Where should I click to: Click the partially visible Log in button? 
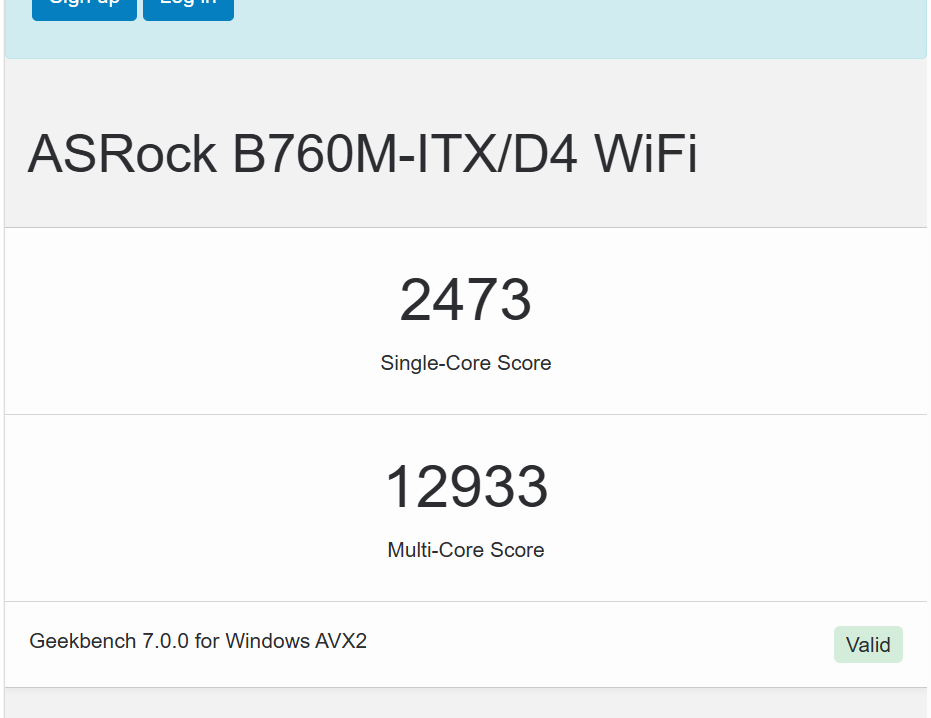click(188, 9)
